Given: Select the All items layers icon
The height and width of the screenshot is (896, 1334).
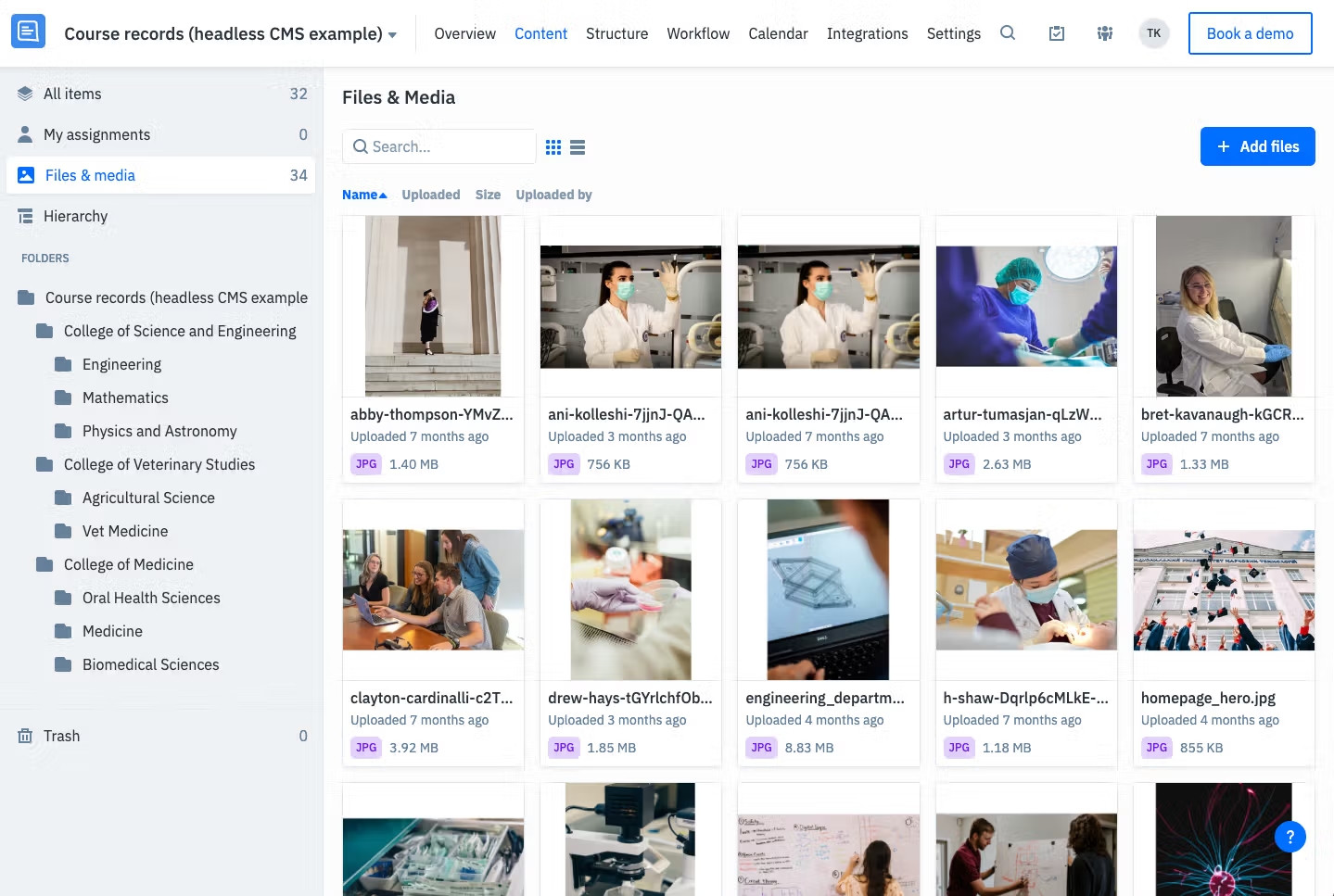Looking at the screenshot, I should (x=25, y=93).
